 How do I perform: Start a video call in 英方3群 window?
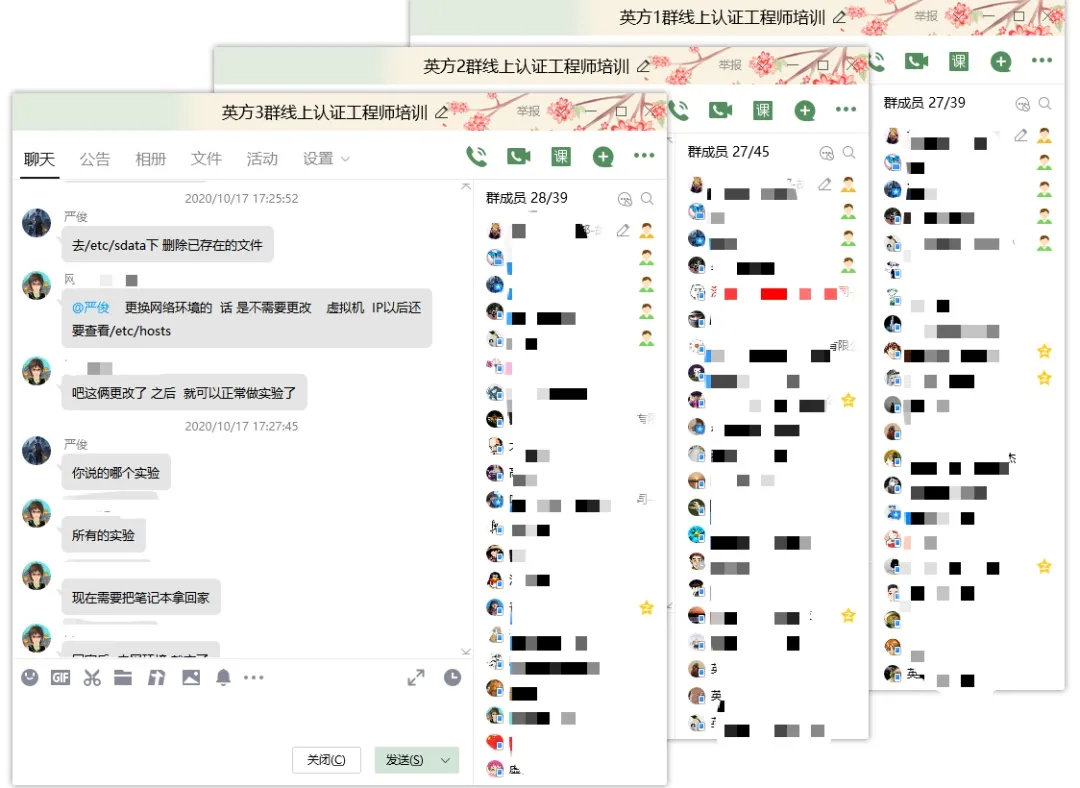point(518,156)
